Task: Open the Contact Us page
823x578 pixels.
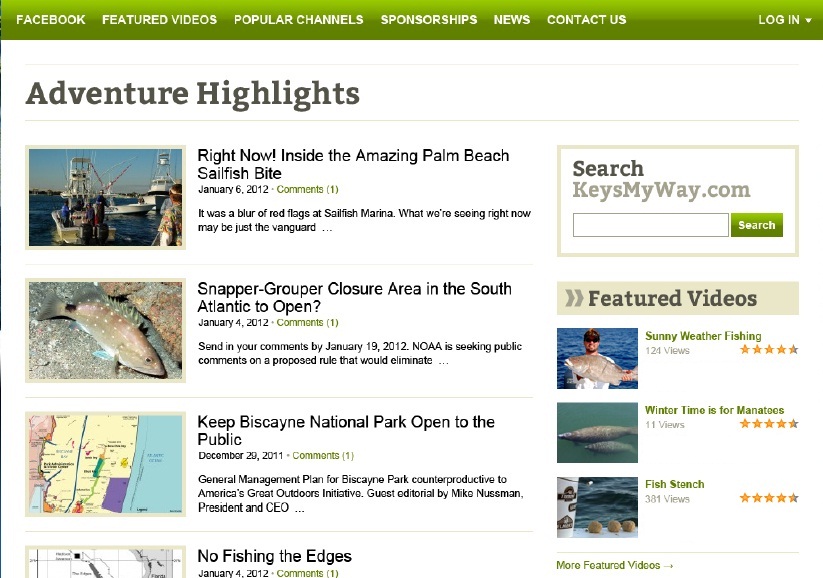Action: pyautogui.click(x=587, y=20)
